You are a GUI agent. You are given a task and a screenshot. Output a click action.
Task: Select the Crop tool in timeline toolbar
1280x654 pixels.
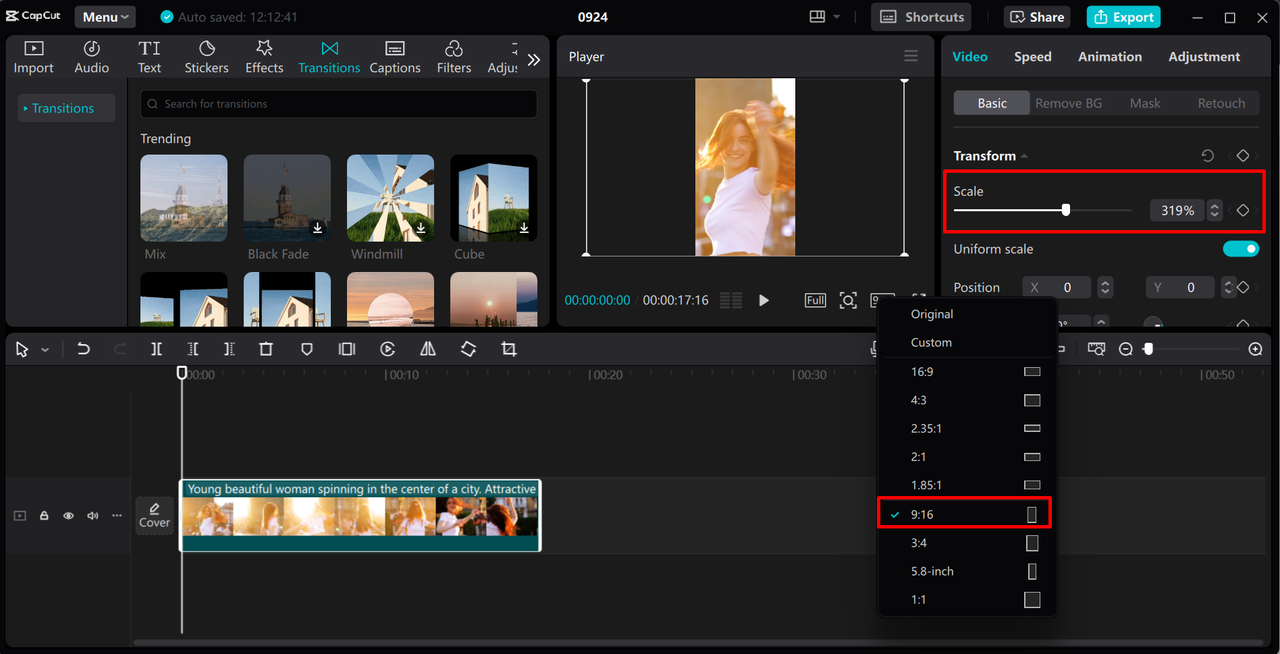[508, 349]
